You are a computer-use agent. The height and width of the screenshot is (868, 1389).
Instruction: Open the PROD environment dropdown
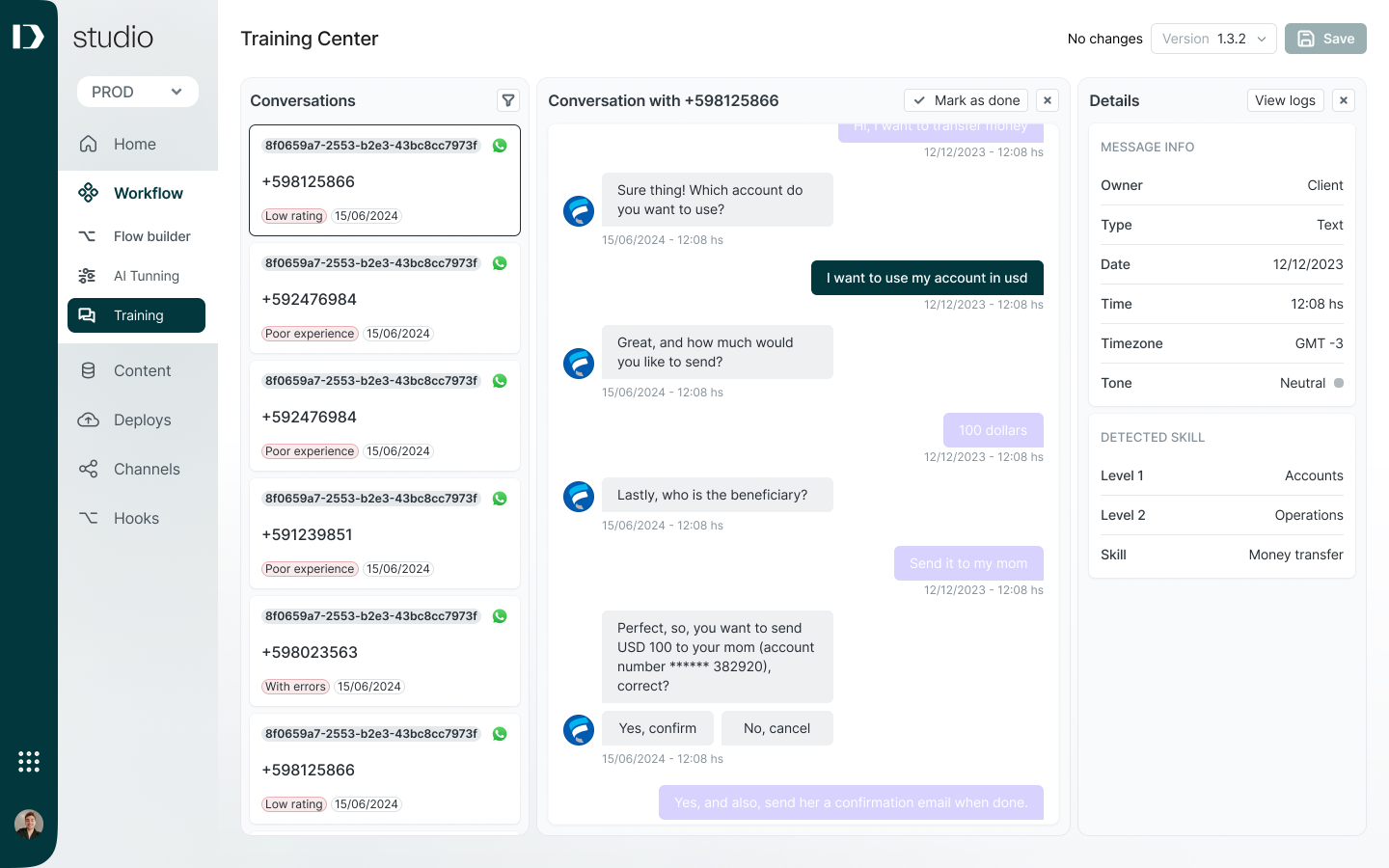(138, 92)
